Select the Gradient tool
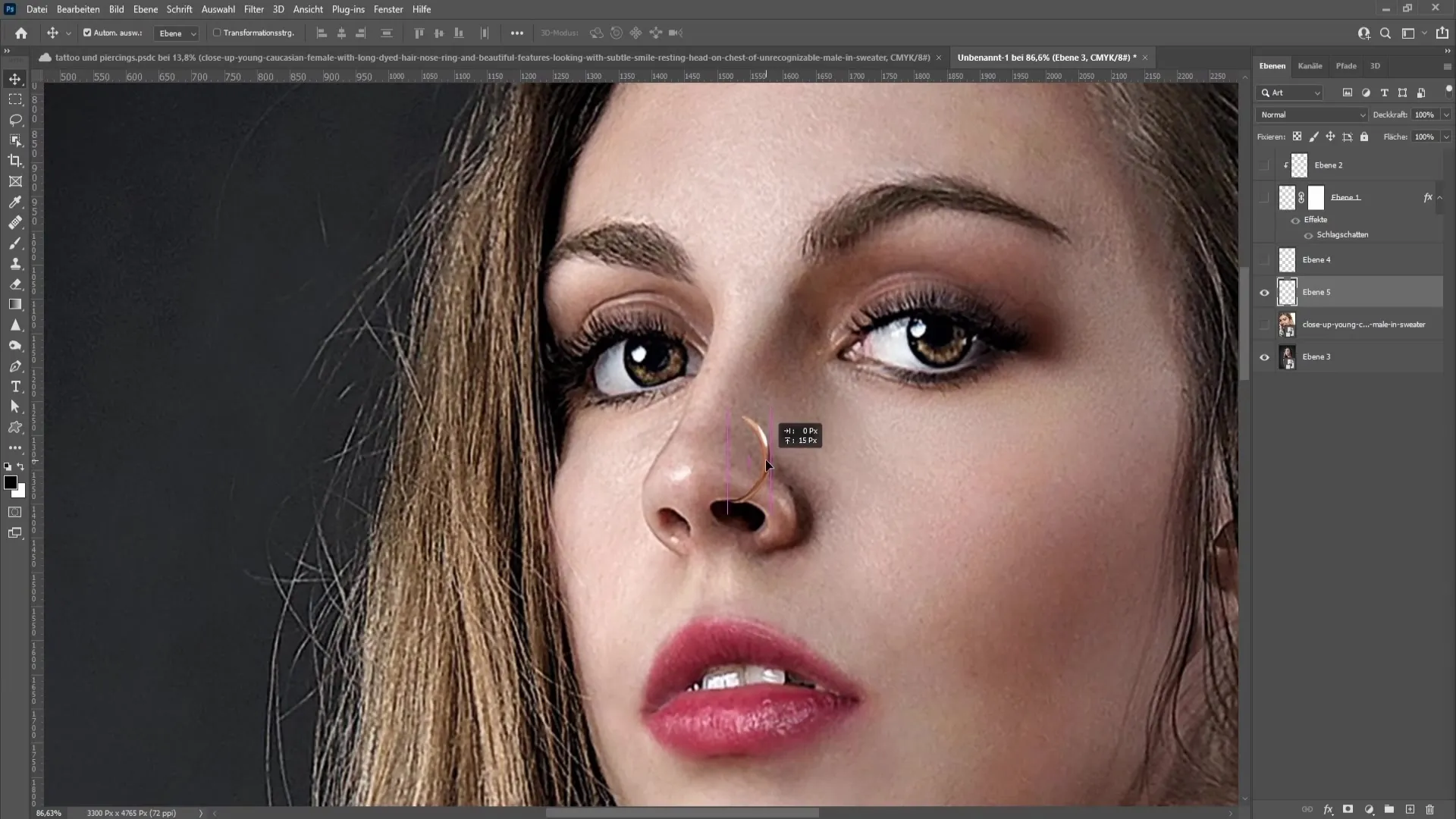 (15, 303)
